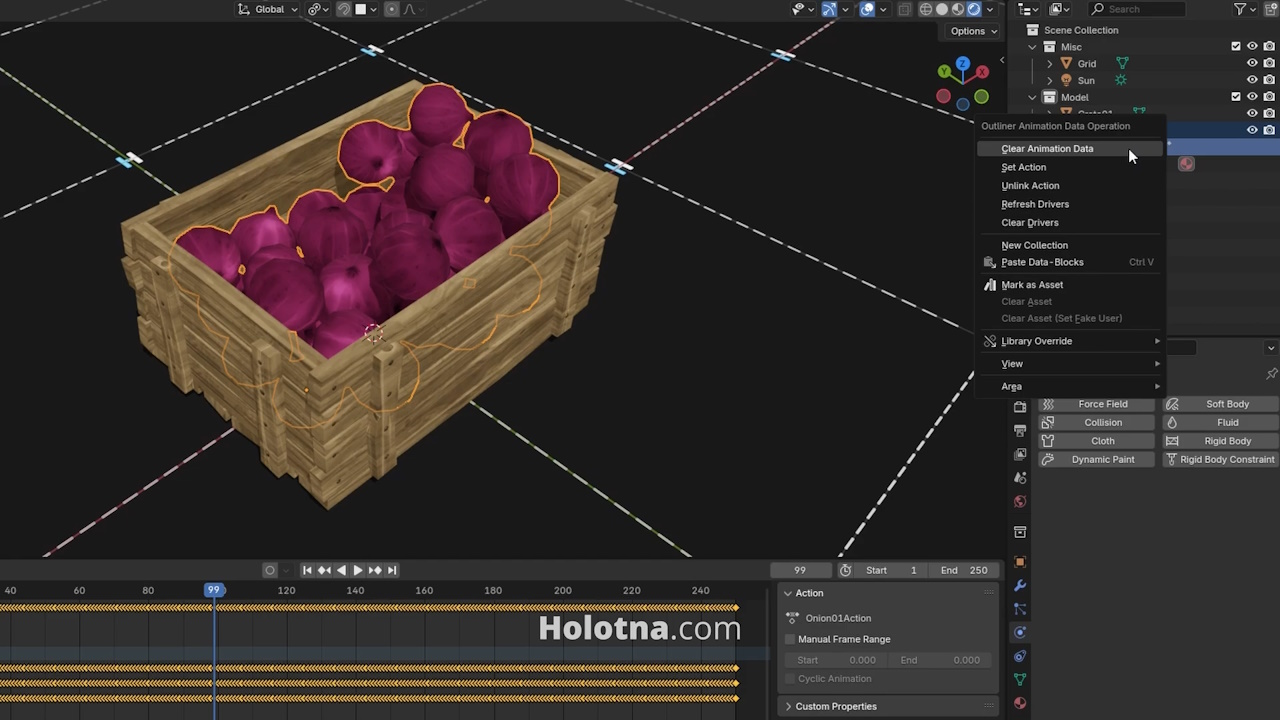Open the Modifiers wrench tab
The width and height of the screenshot is (1280, 720).
(x=1020, y=585)
